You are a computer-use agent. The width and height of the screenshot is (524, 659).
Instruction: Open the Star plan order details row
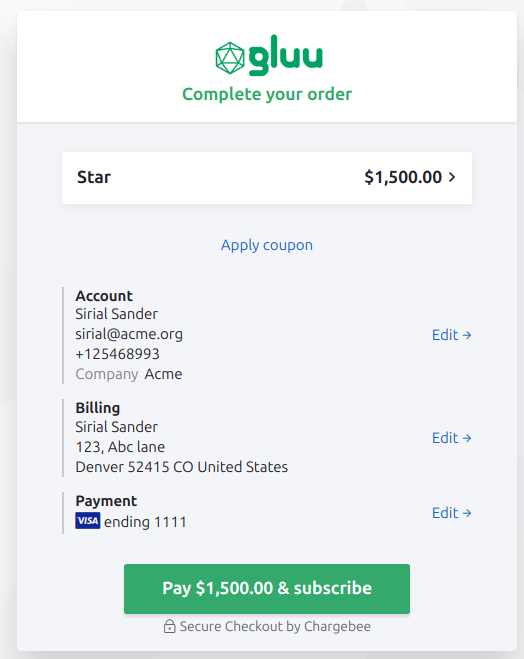tap(267, 178)
